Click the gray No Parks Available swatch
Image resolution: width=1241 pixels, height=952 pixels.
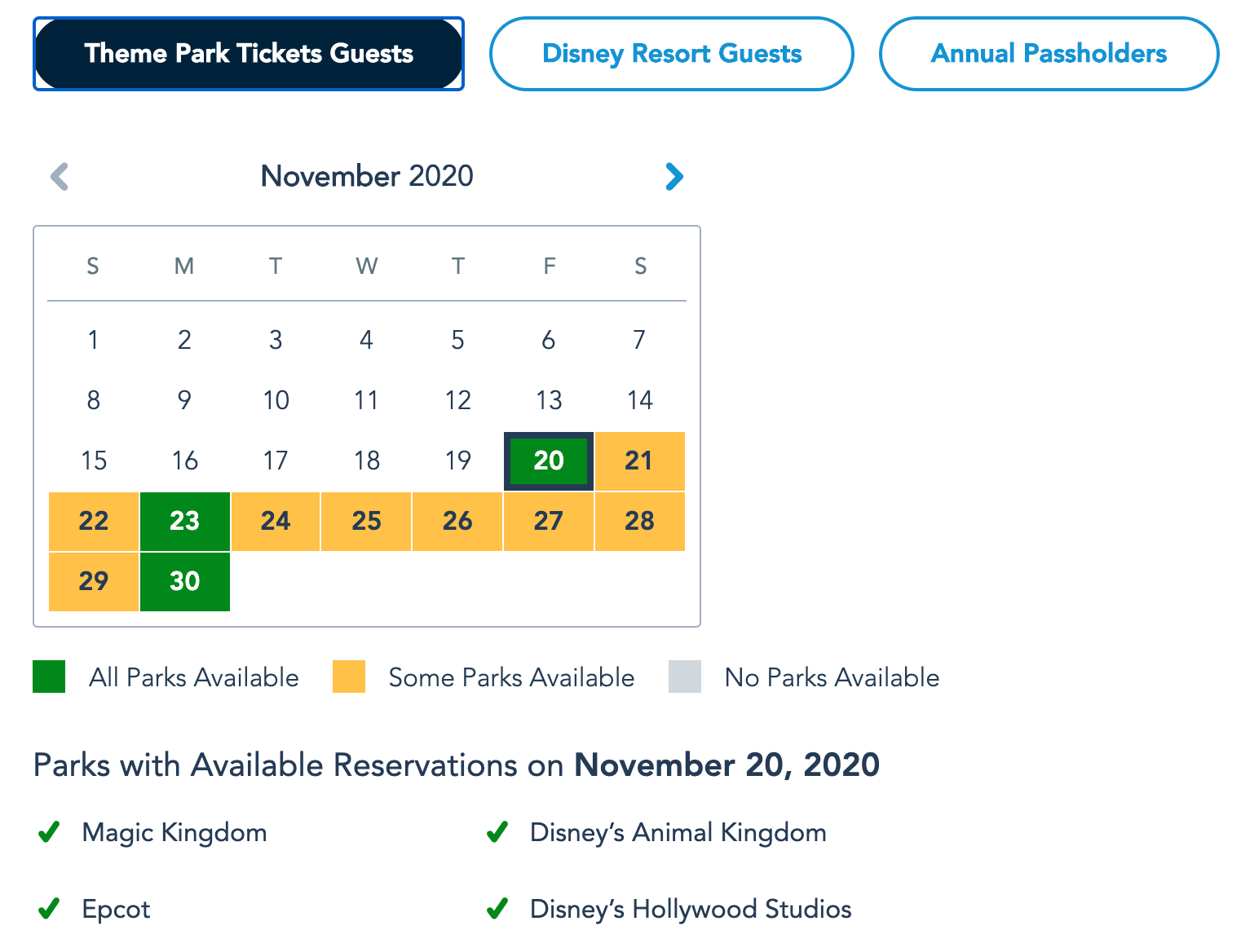[685, 677]
